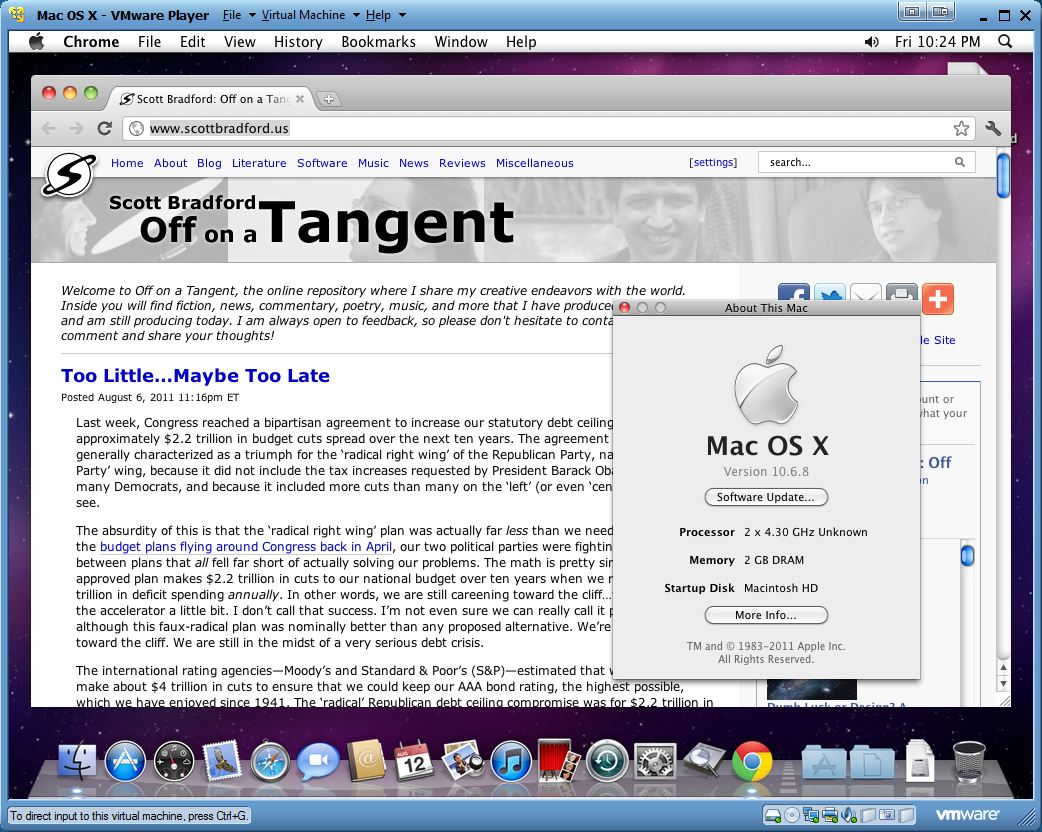
Task: Click the site search input field
Action: click(x=855, y=162)
